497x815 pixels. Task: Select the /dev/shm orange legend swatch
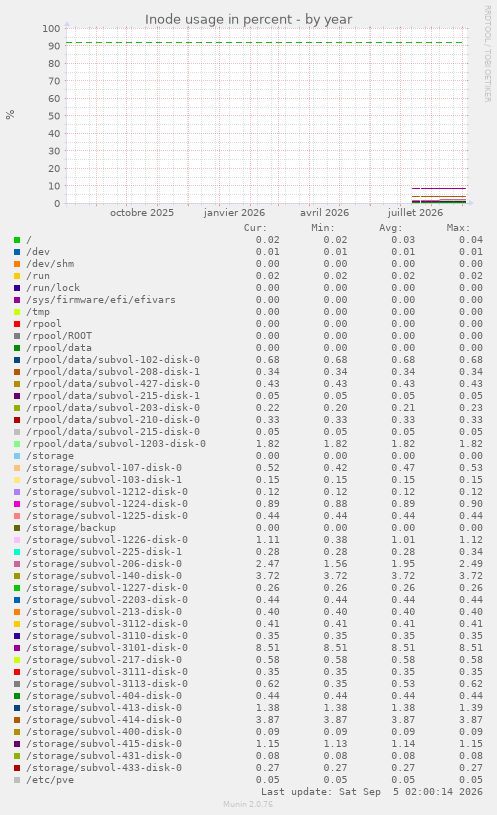pyautogui.click(x=17, y=264)
